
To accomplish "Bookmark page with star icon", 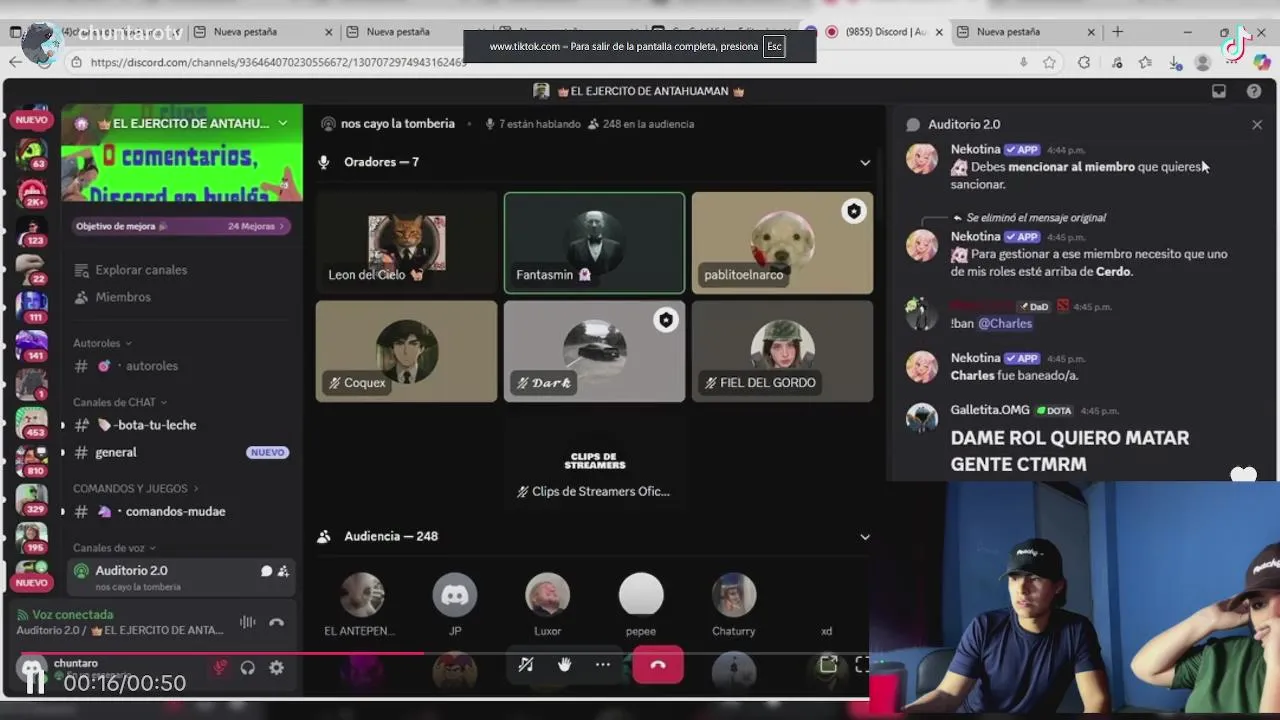I will [1049, 62].
